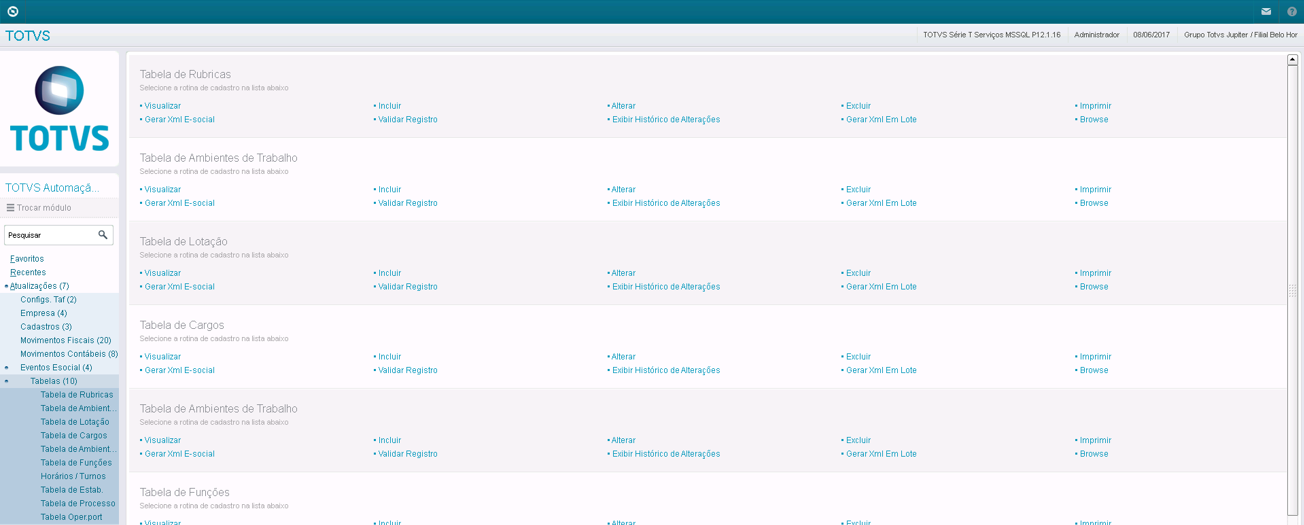Open Tabela de Lotação in sidebar tree
The width and height of the screenshot is (1304, 525).
click(75, 422)
